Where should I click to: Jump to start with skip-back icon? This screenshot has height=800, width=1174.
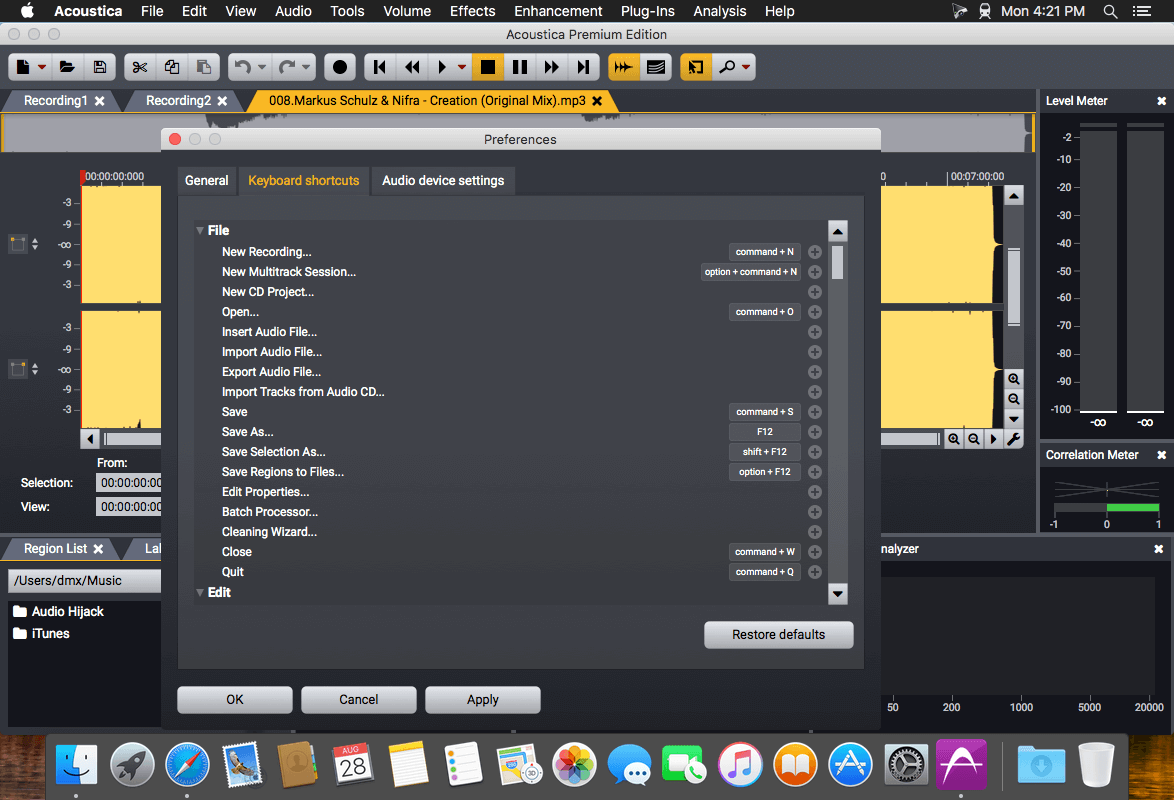tap(380, 67)
